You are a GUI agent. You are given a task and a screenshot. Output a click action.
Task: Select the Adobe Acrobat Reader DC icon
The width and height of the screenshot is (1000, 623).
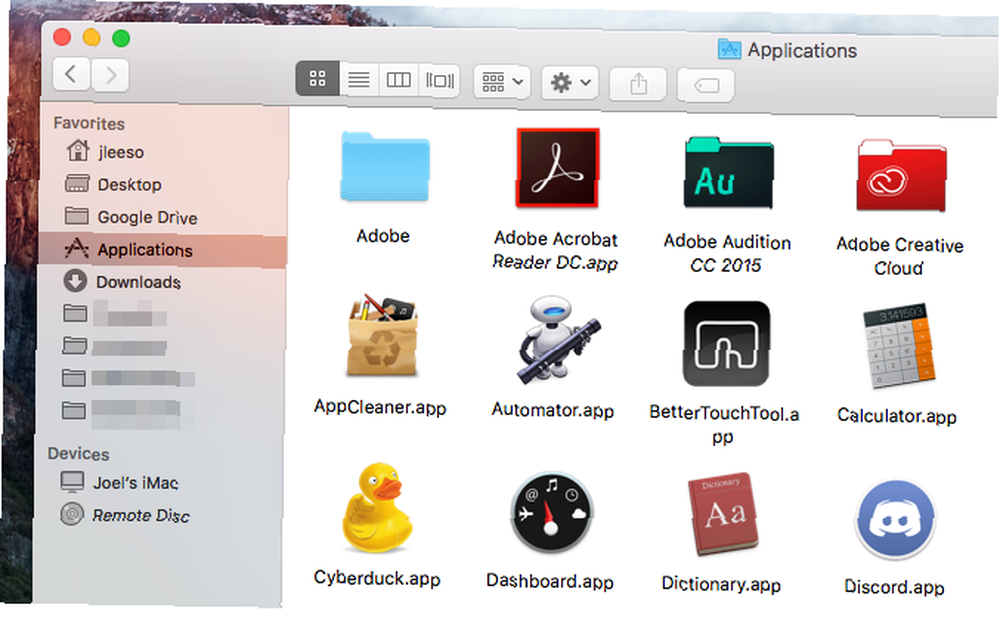click(557, 168)
